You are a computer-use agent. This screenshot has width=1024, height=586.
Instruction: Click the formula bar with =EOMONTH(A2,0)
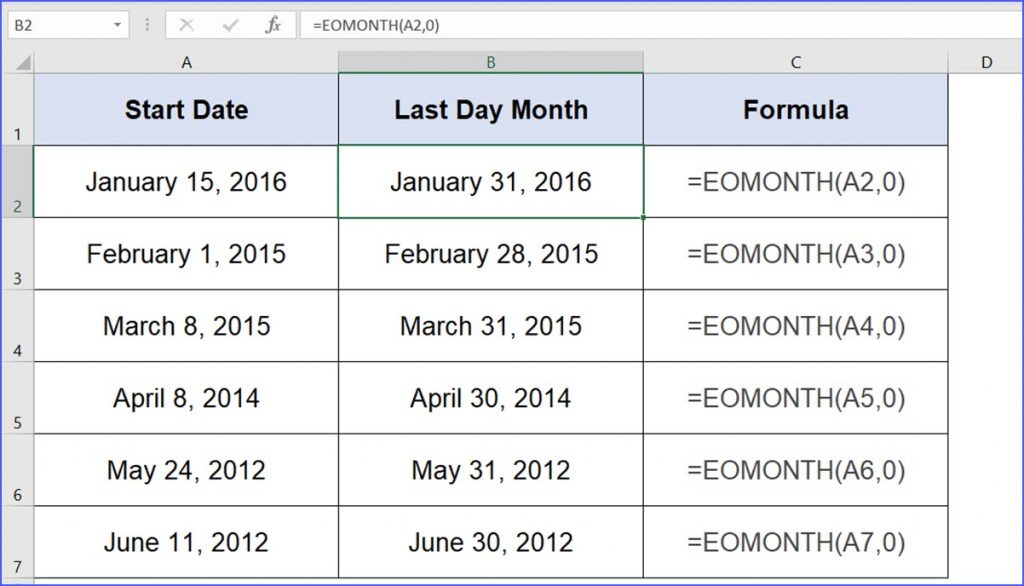662,25
